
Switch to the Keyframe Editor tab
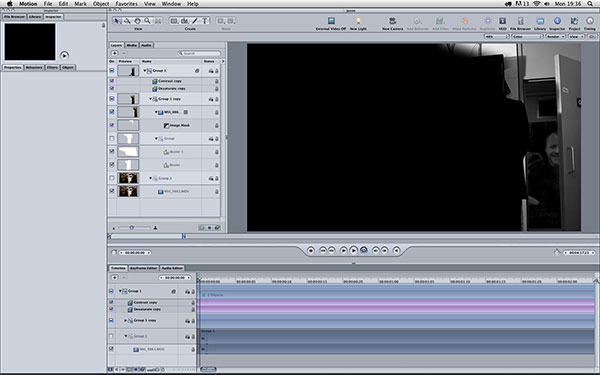tap(143, 268)
